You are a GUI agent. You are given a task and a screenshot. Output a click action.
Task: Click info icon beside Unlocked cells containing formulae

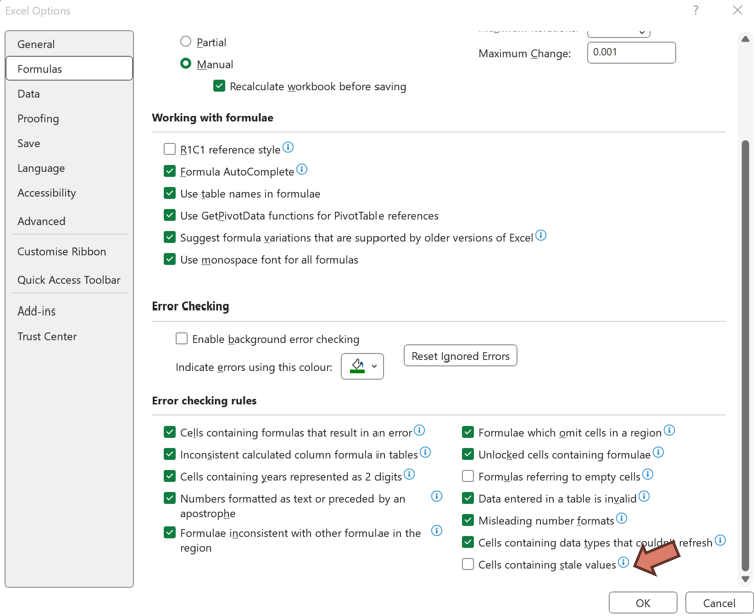658,453
